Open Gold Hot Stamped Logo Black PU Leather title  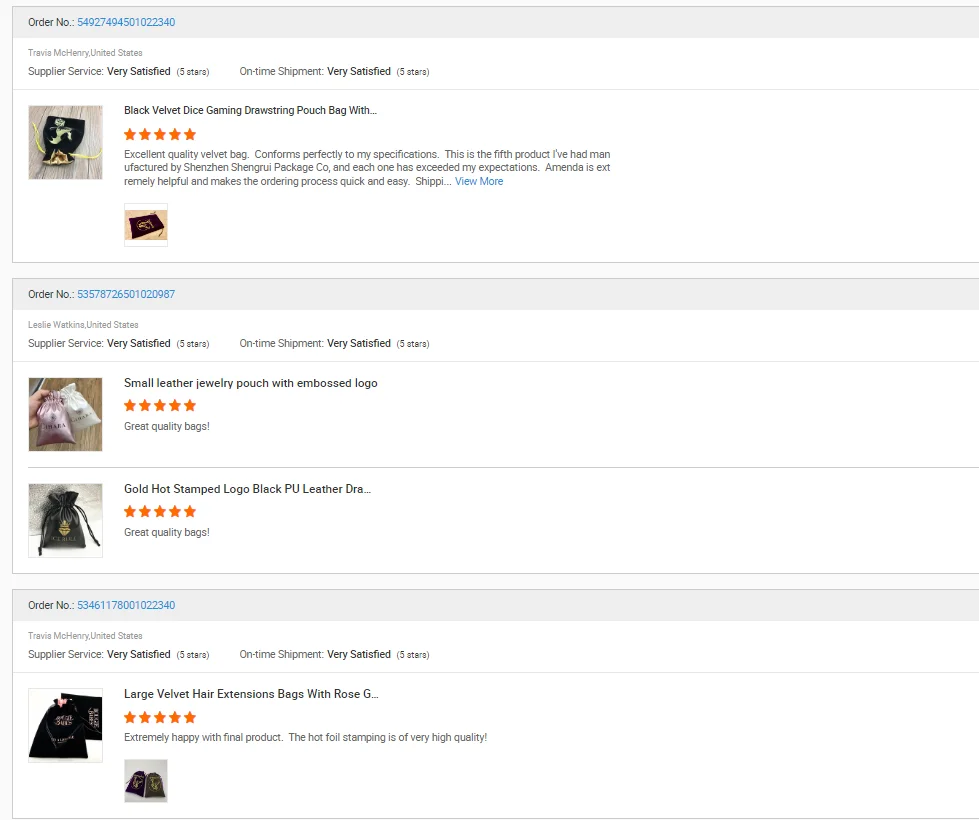[247, 489]
